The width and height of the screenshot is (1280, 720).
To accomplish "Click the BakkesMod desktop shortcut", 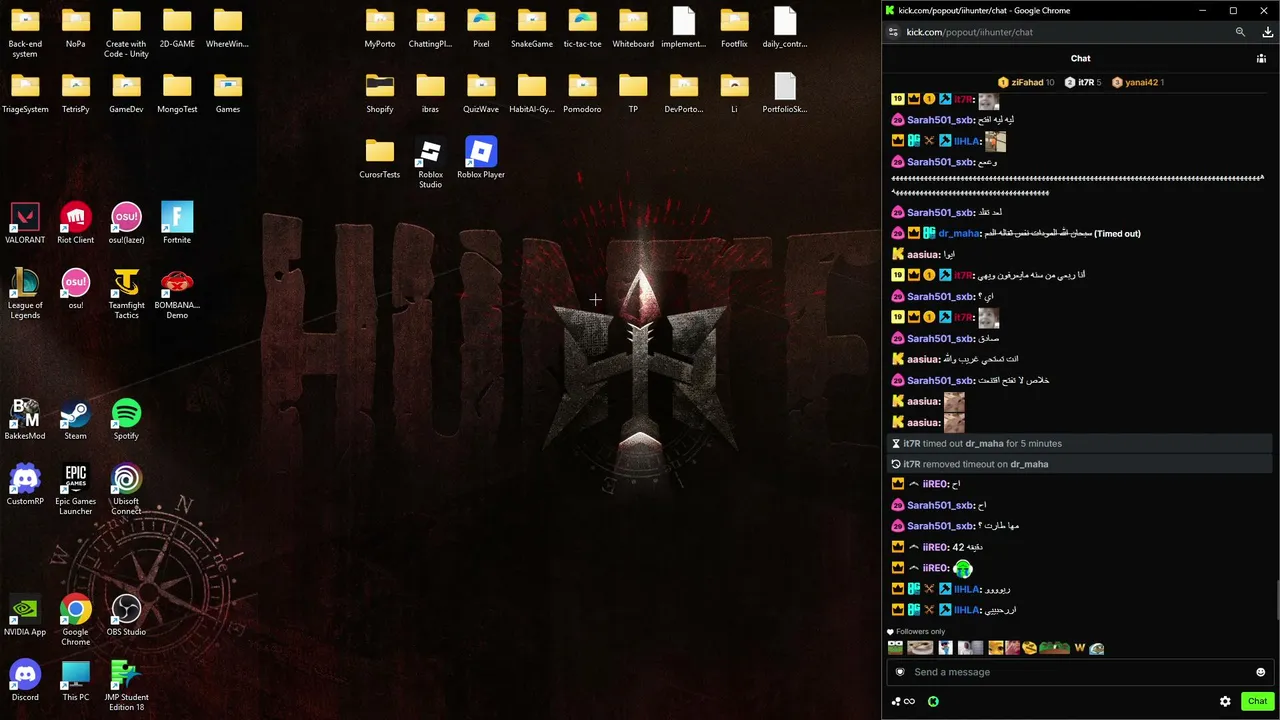I will pos(25,420).
